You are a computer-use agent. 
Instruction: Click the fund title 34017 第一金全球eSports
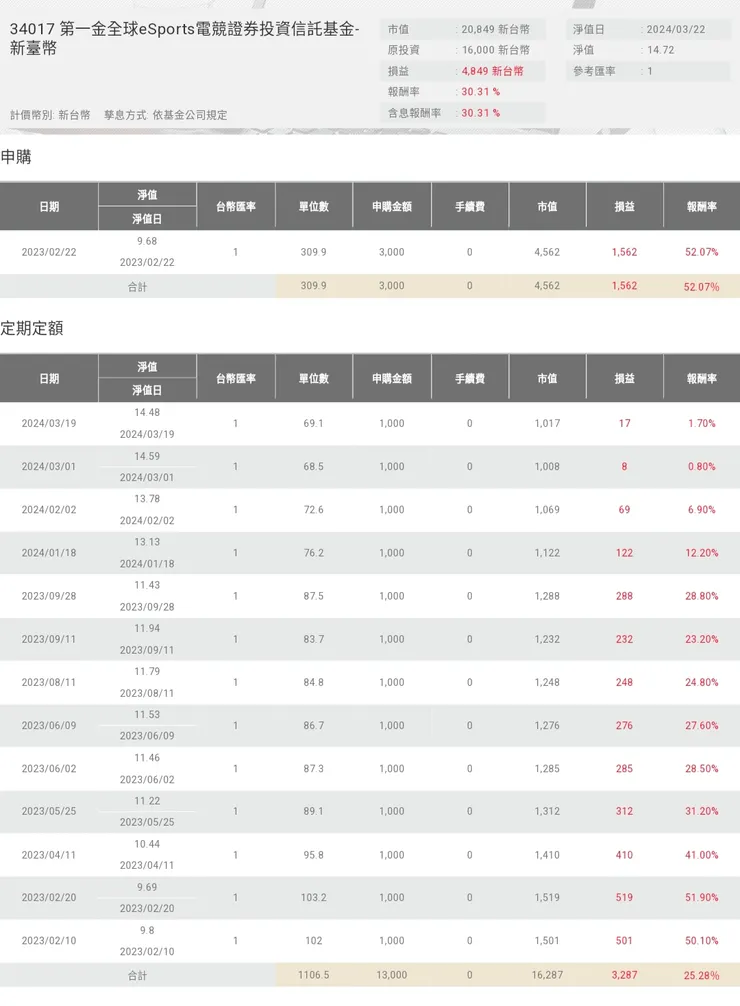(x=184, y=38)
